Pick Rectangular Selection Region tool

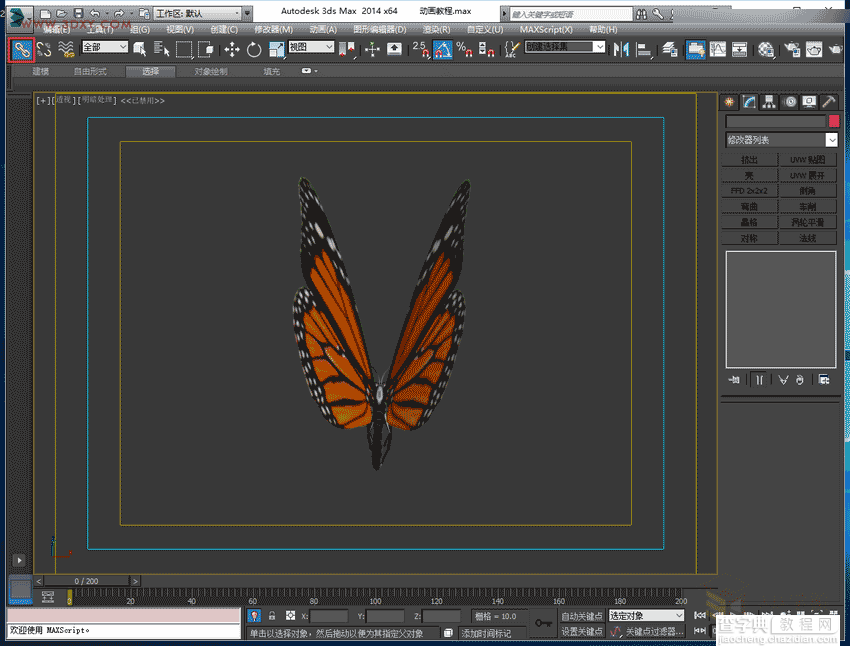tap(184, 50)
